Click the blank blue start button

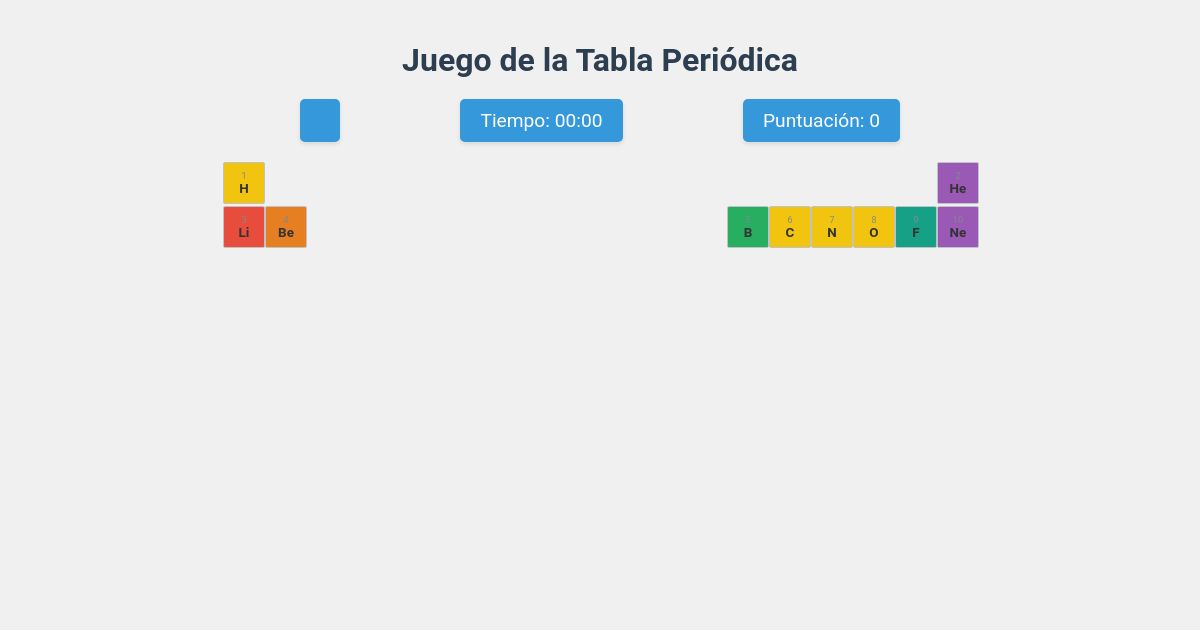click(x=320, y=120)
